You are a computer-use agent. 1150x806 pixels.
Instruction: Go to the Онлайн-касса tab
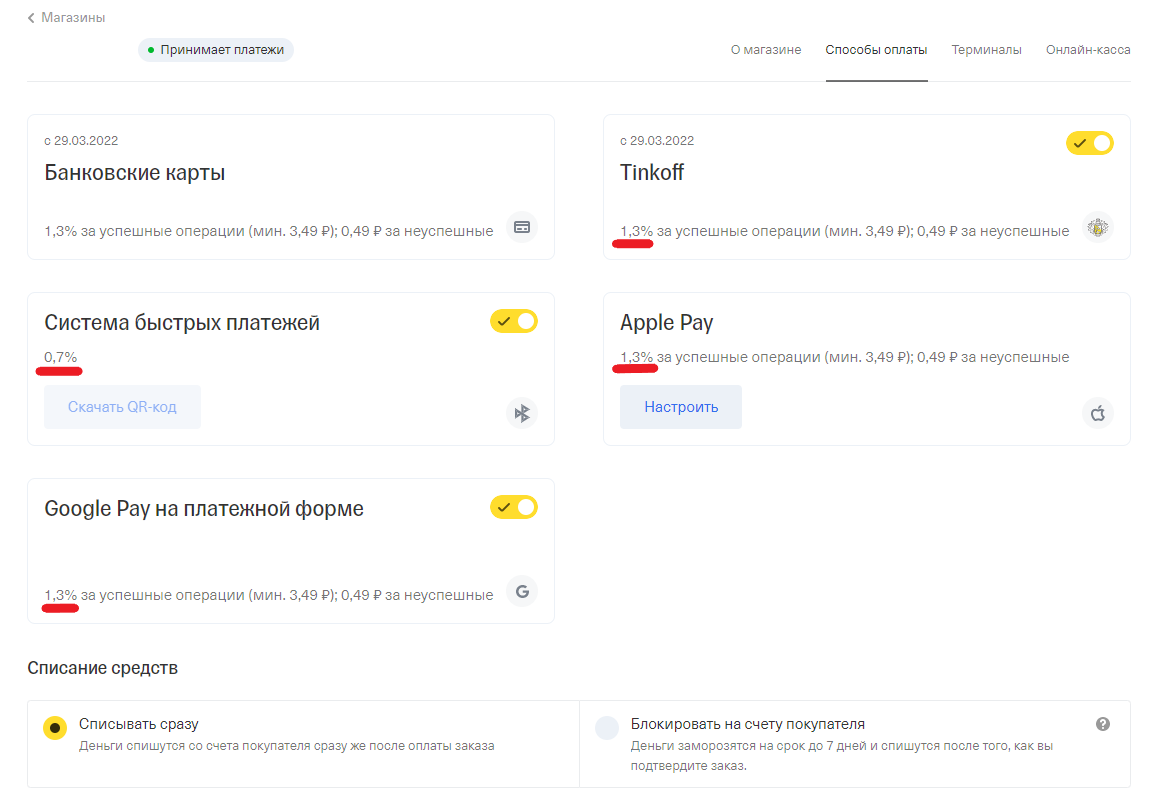1088,50
